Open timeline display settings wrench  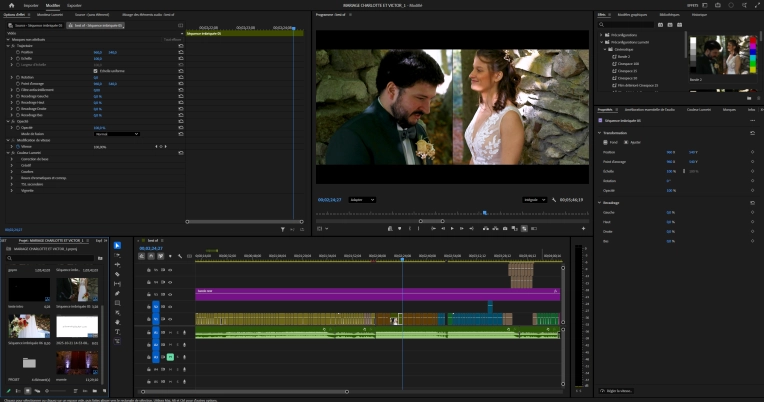(180, 256)
